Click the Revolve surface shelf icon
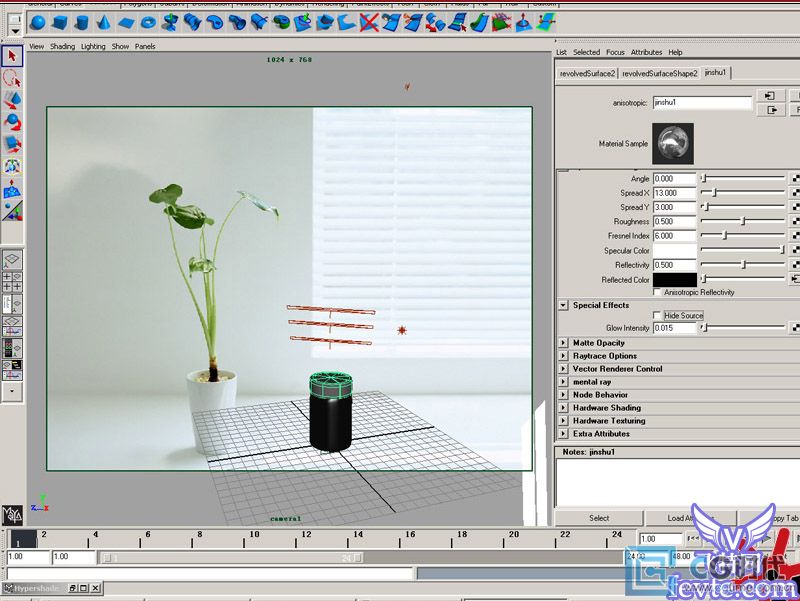This screenshot has width=800, height=601. [x=170, y=23]
